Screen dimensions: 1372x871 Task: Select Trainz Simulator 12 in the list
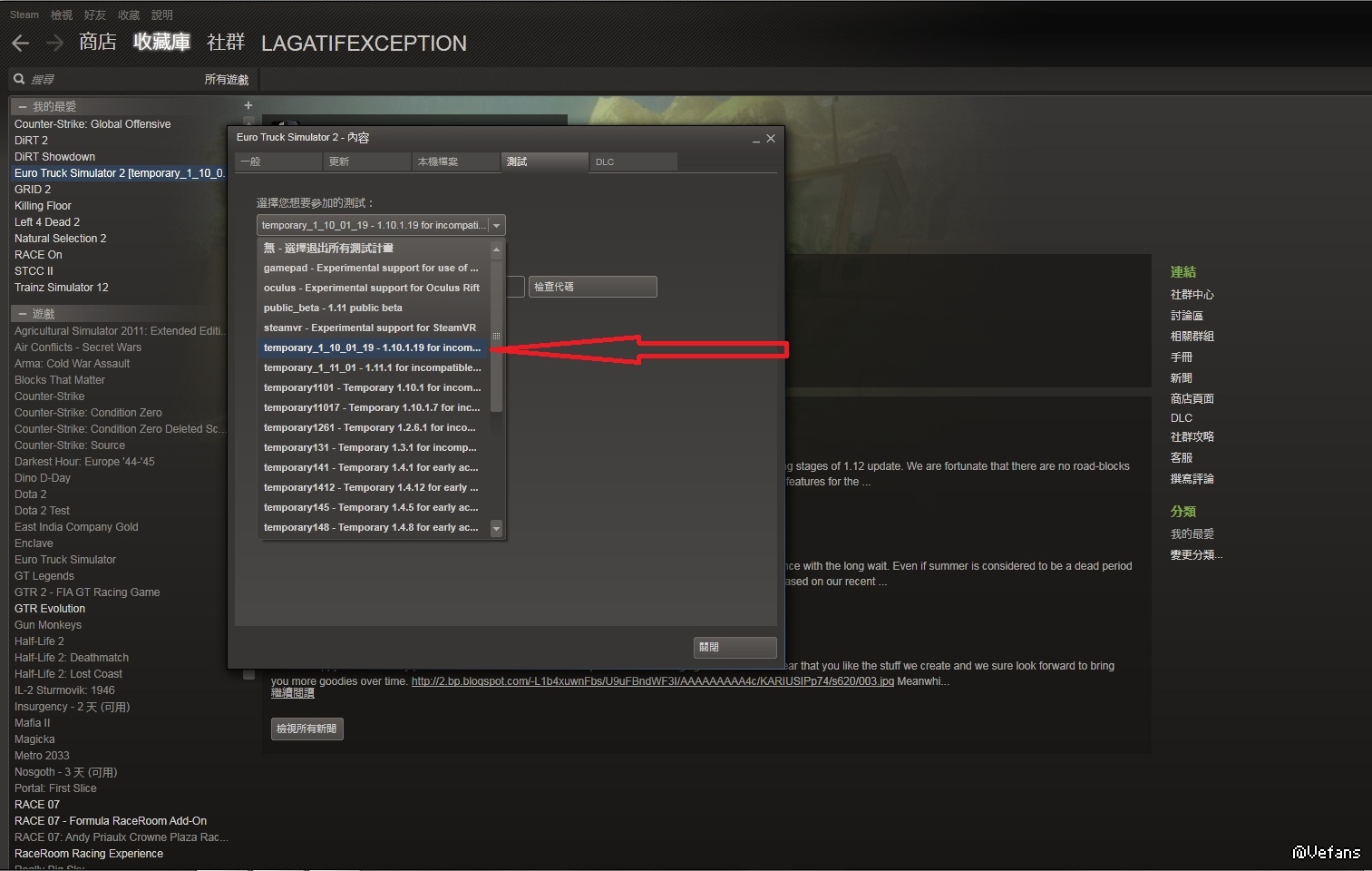(62, 288)
